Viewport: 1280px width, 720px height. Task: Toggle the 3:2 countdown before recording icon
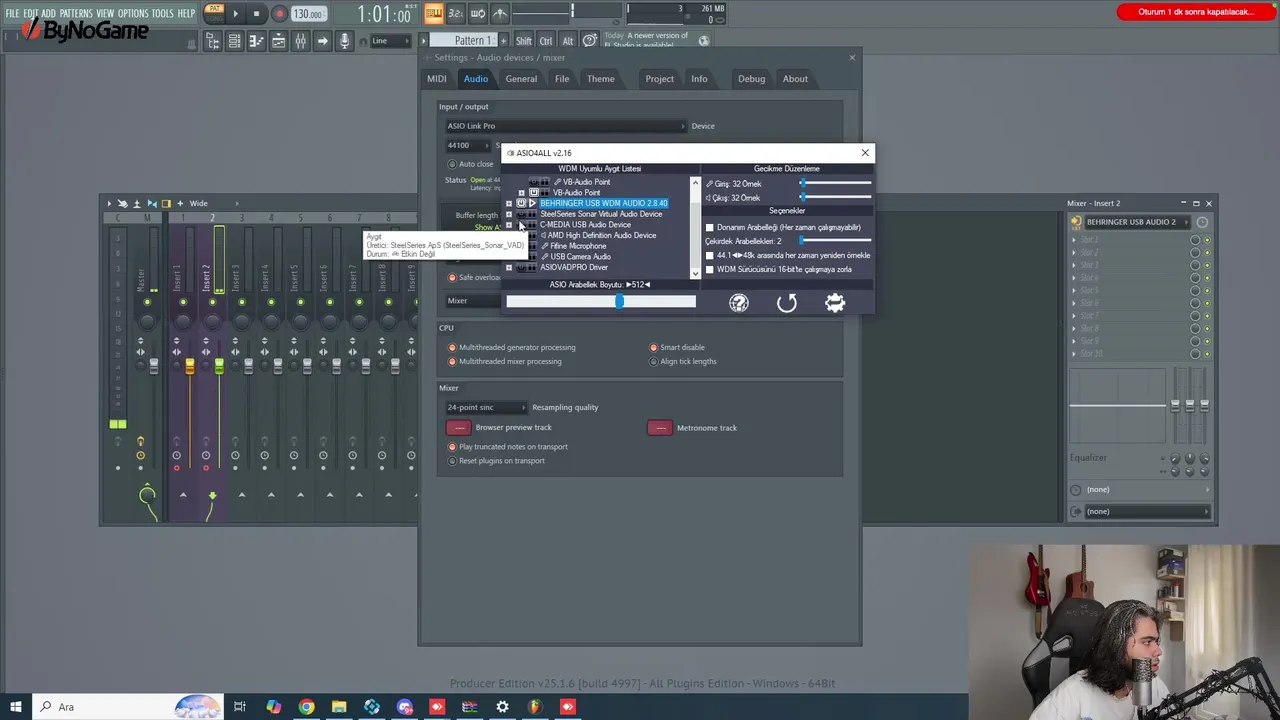455,13
